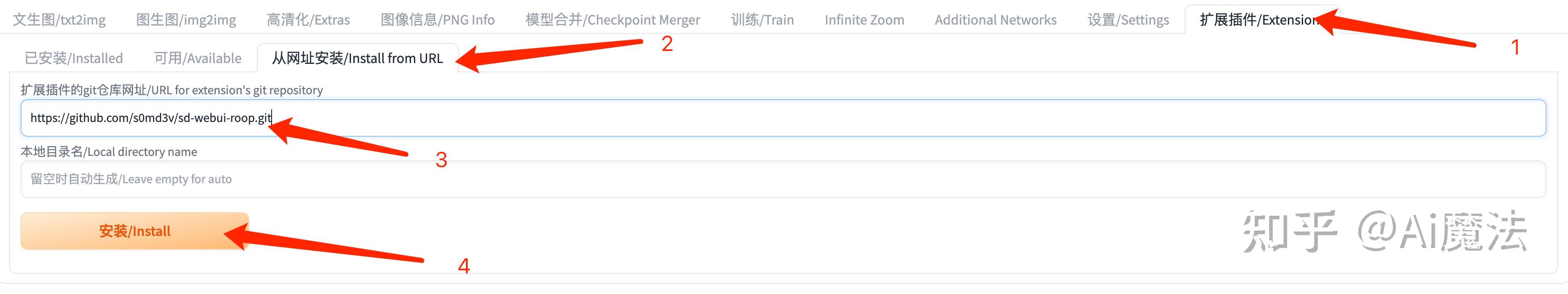Browse the 可用/Available extensions sub-tab
This screenshot has width=1568, height=294.
(198, 59)
